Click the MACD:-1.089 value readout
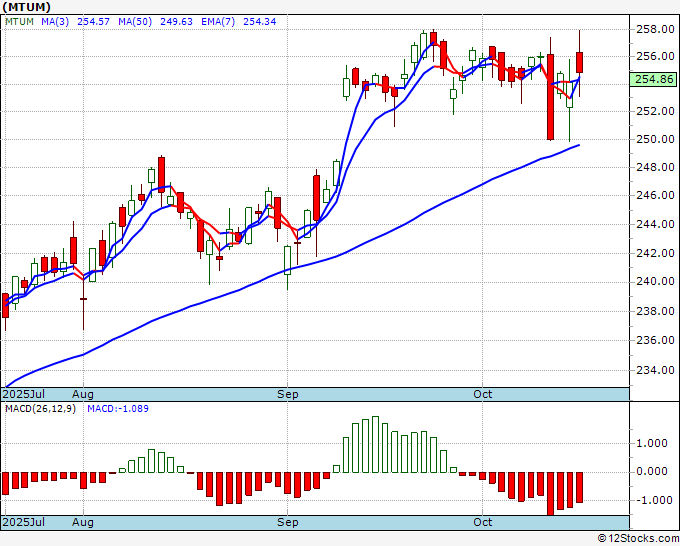Screen dimensions: 680x546 point(118,409)
